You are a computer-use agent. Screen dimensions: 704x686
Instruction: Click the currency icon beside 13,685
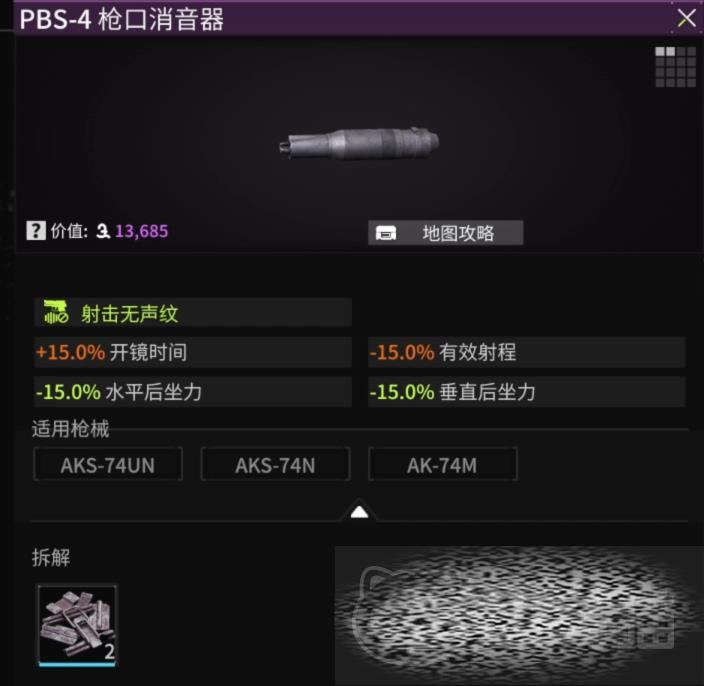pos(103,231)
